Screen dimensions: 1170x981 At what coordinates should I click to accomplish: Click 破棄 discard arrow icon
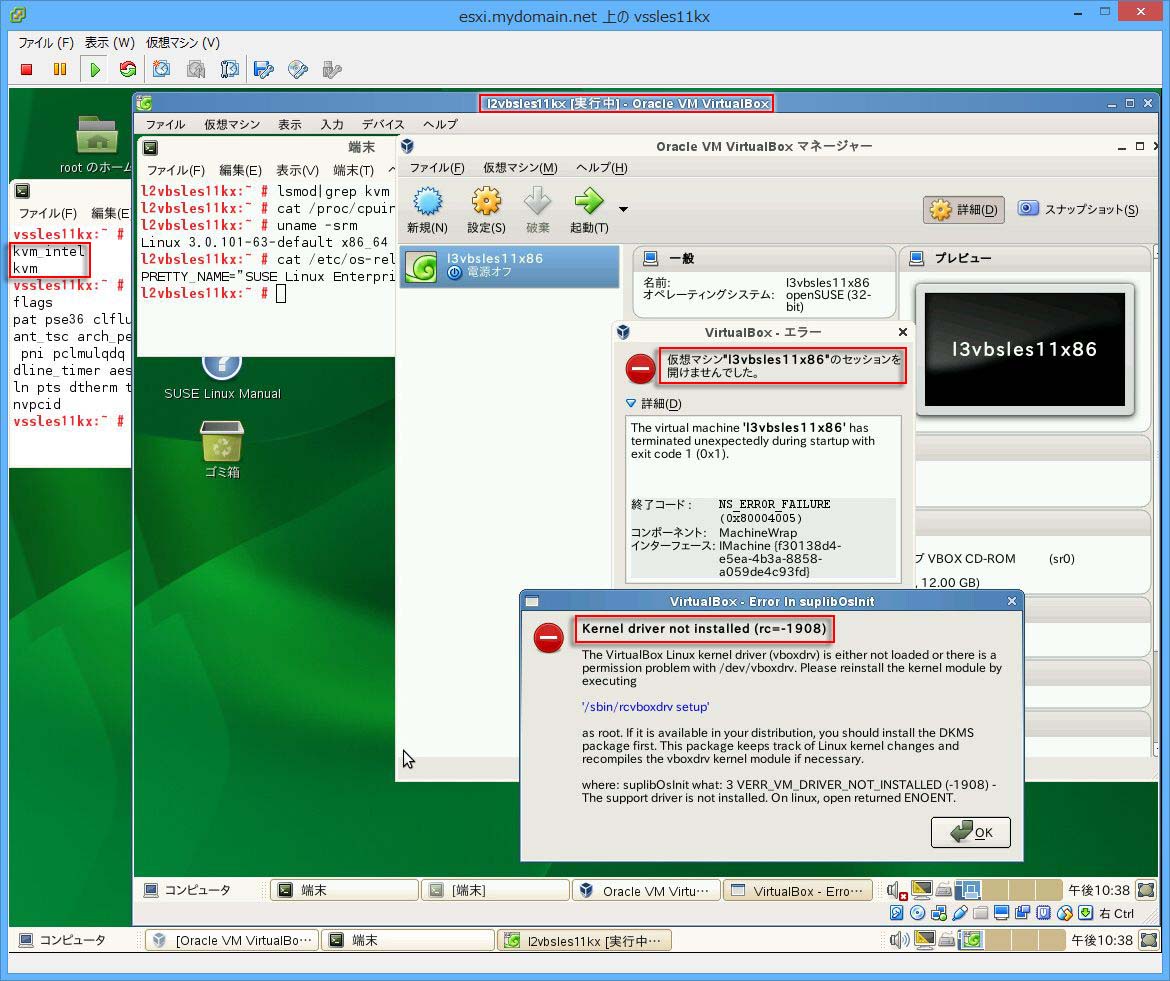pyautogui.click(x=537, y=210)
